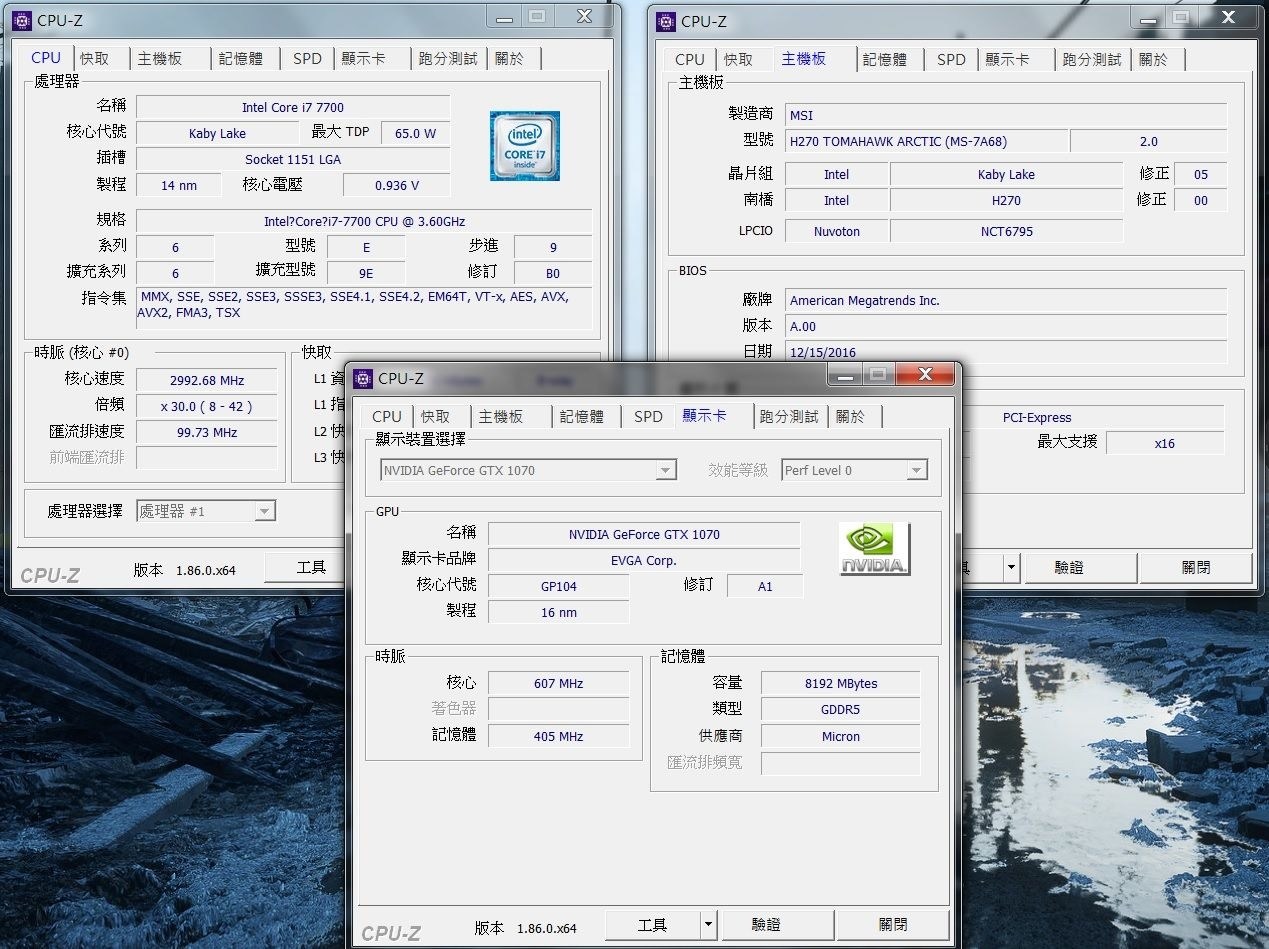Click the memory vendor value Micron
The height and width of the screenshot is (949, 1269).
pos(841,736)
